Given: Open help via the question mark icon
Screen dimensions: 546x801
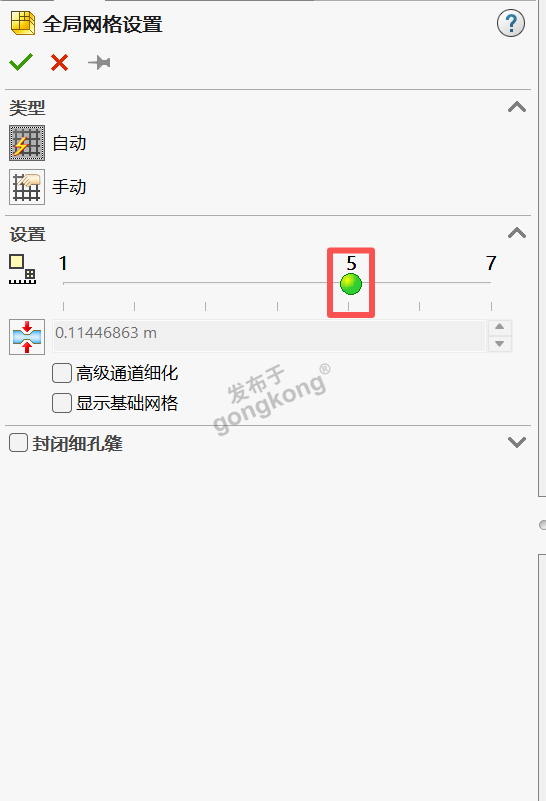Looking at the screenshot, I should [510, 23].
